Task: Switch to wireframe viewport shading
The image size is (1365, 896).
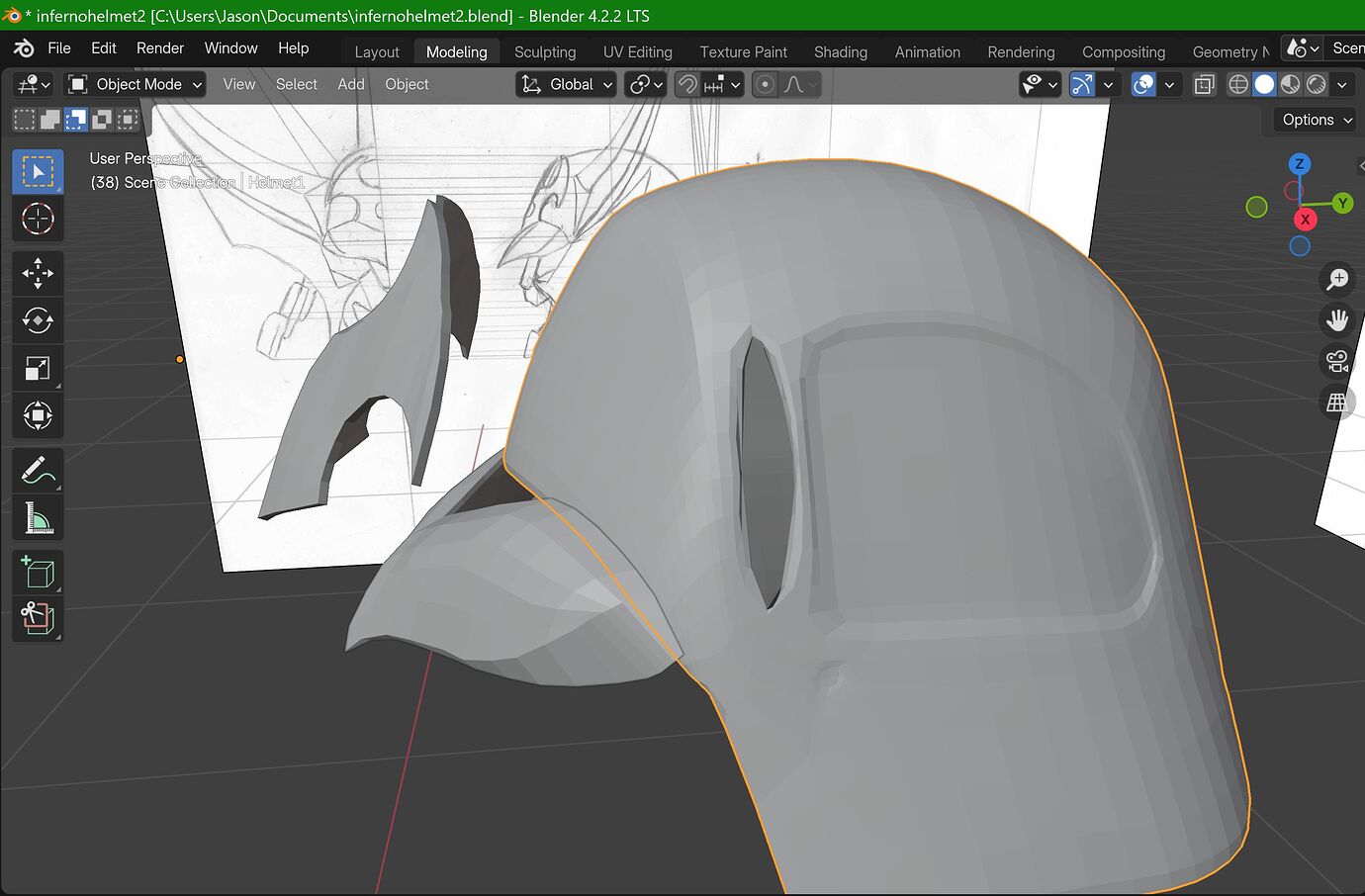Action: [x=1238, y=85]
